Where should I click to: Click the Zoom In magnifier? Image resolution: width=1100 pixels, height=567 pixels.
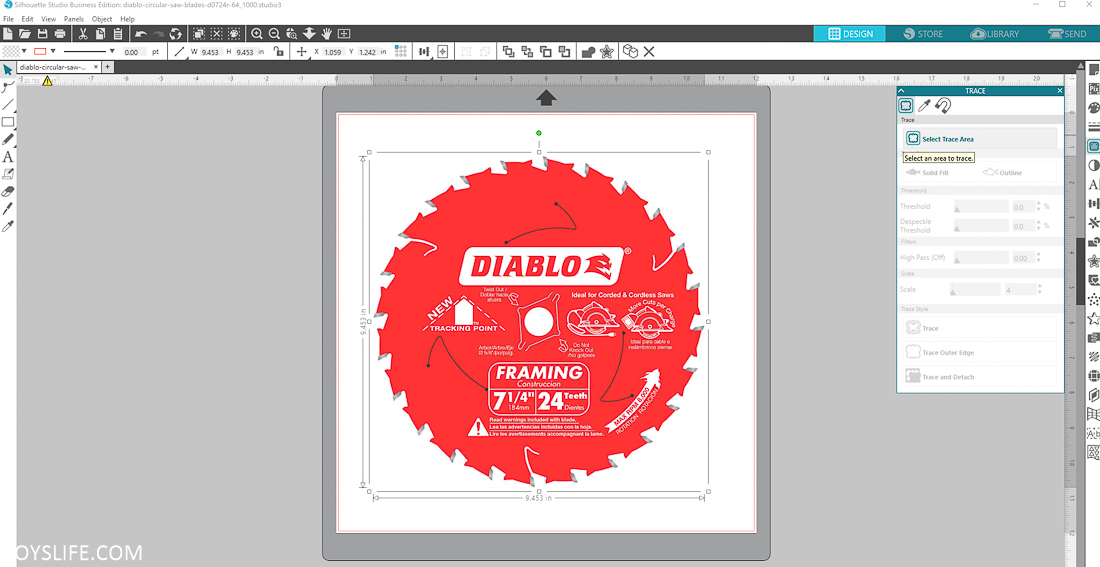(257, 34)
